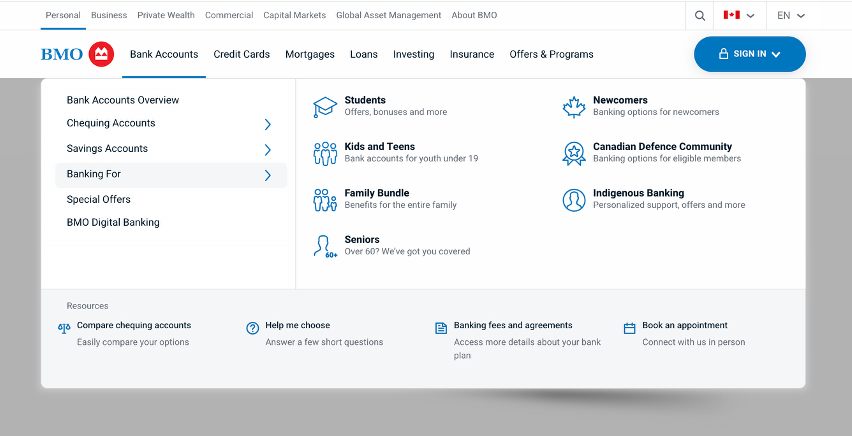The image size is (852, 436).
Task: Click the compare scales icon
Action: (64, 328)
